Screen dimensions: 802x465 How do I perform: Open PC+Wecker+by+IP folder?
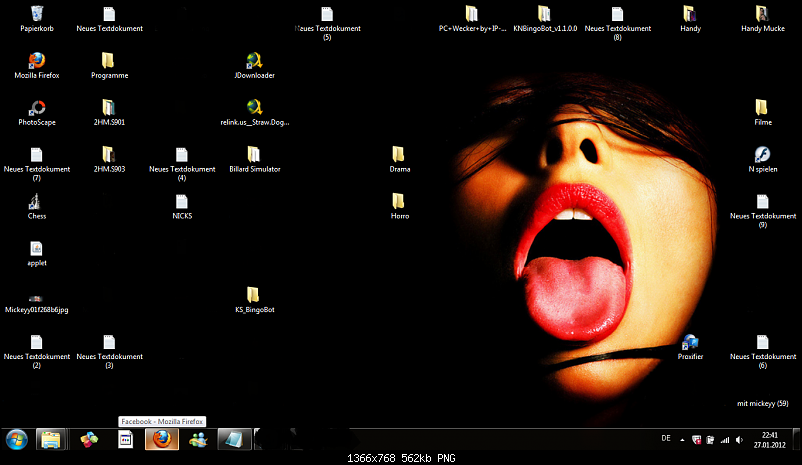[473, 19]
